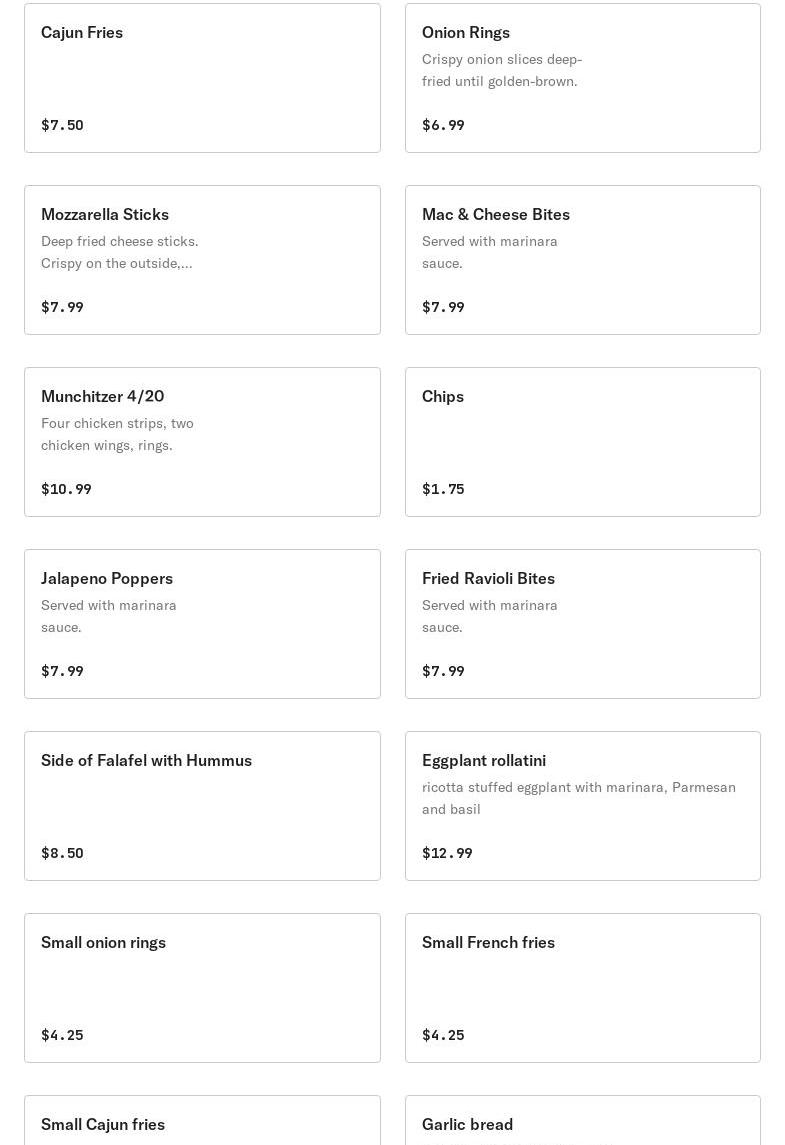Open the Small French fries item
Viewport: 785px width, 1145px height.
tap(582, 988)
